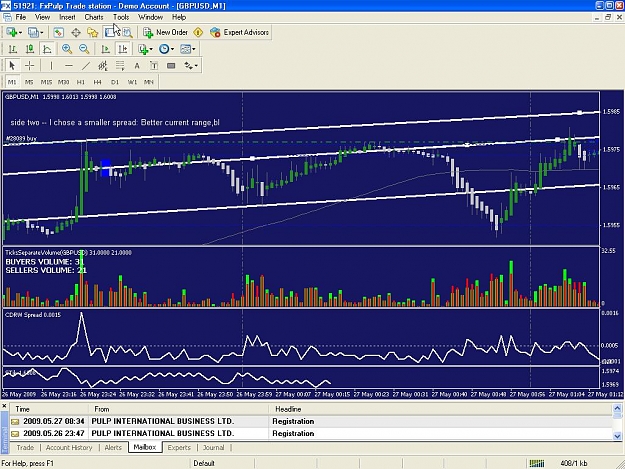Expand the Periods dropdown arrow
This screenshot has width=625, height=469.
coord(172,49)
